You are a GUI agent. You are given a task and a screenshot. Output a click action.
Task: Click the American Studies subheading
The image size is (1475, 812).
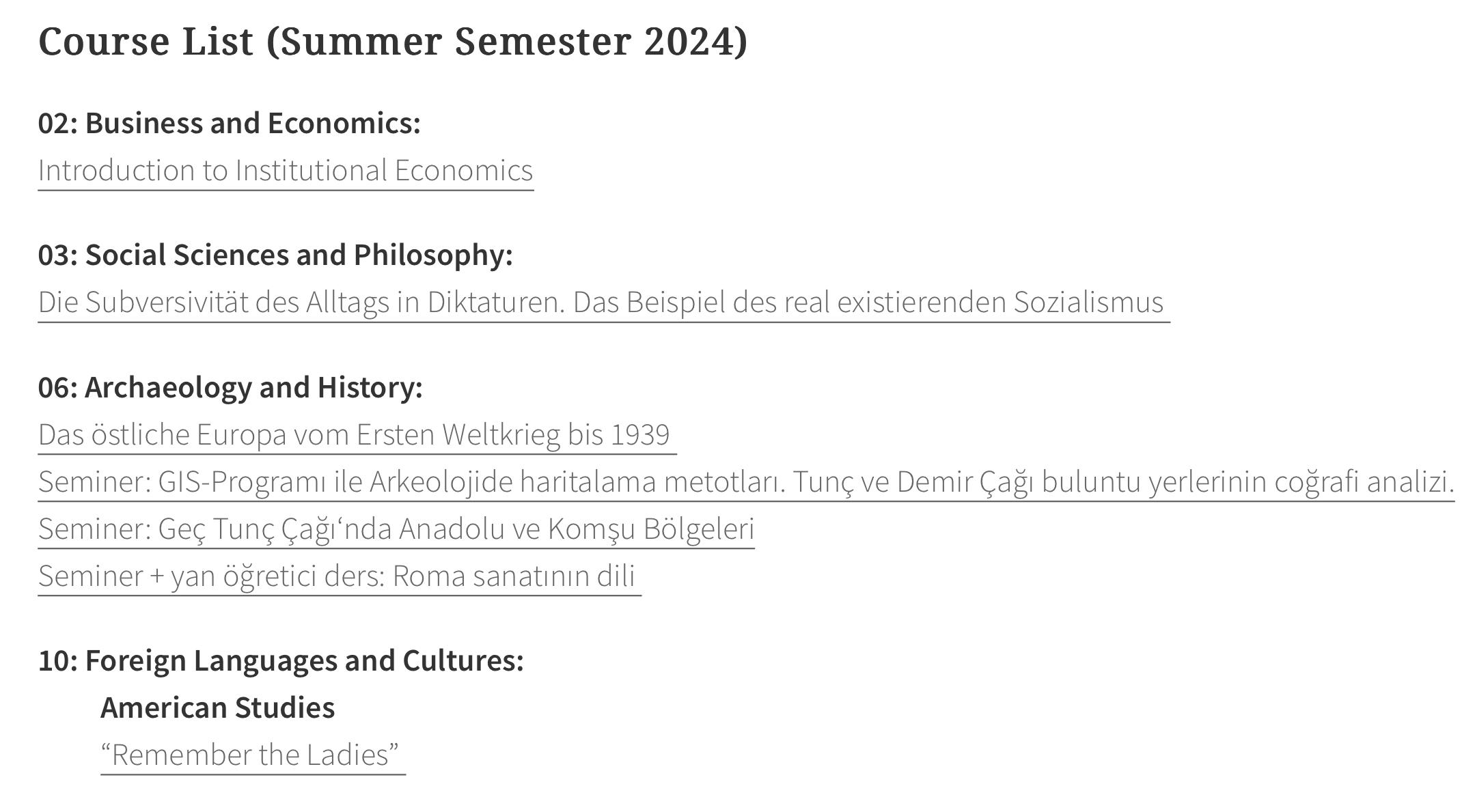pyautogui.click(x=217, y=708)
